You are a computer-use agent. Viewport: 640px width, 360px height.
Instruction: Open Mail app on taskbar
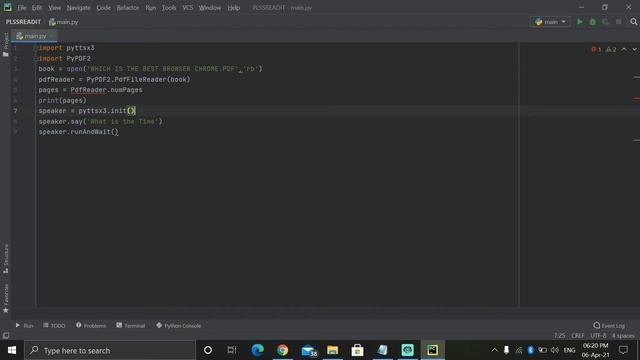point(308,350)
